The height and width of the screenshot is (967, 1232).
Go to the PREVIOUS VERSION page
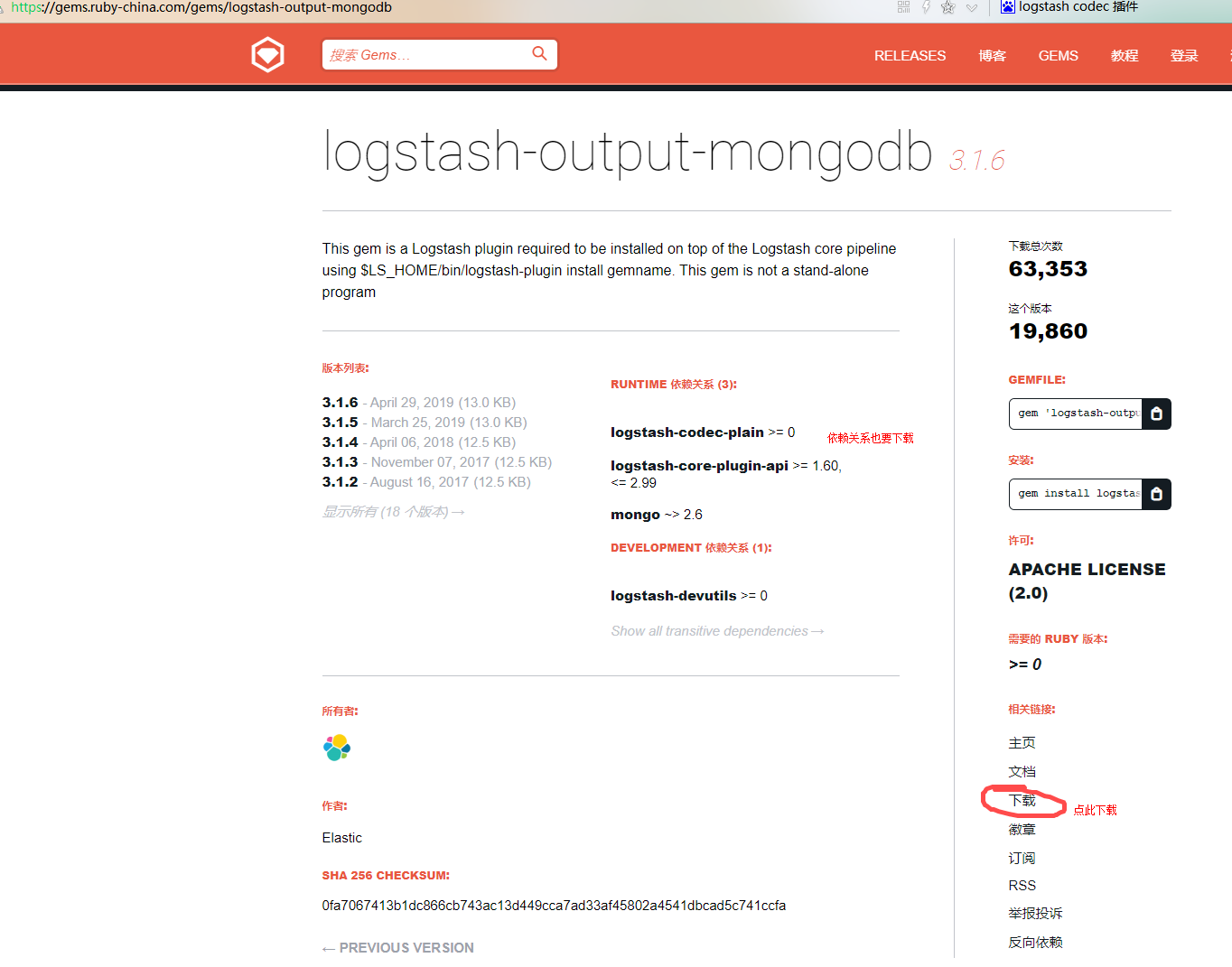click(x=397, y=947)
